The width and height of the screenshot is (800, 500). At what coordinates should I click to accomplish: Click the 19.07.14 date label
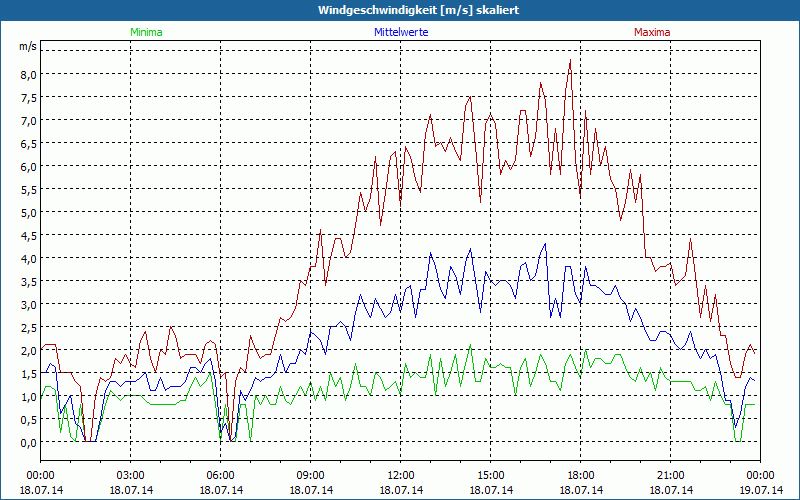coord(760,491)
